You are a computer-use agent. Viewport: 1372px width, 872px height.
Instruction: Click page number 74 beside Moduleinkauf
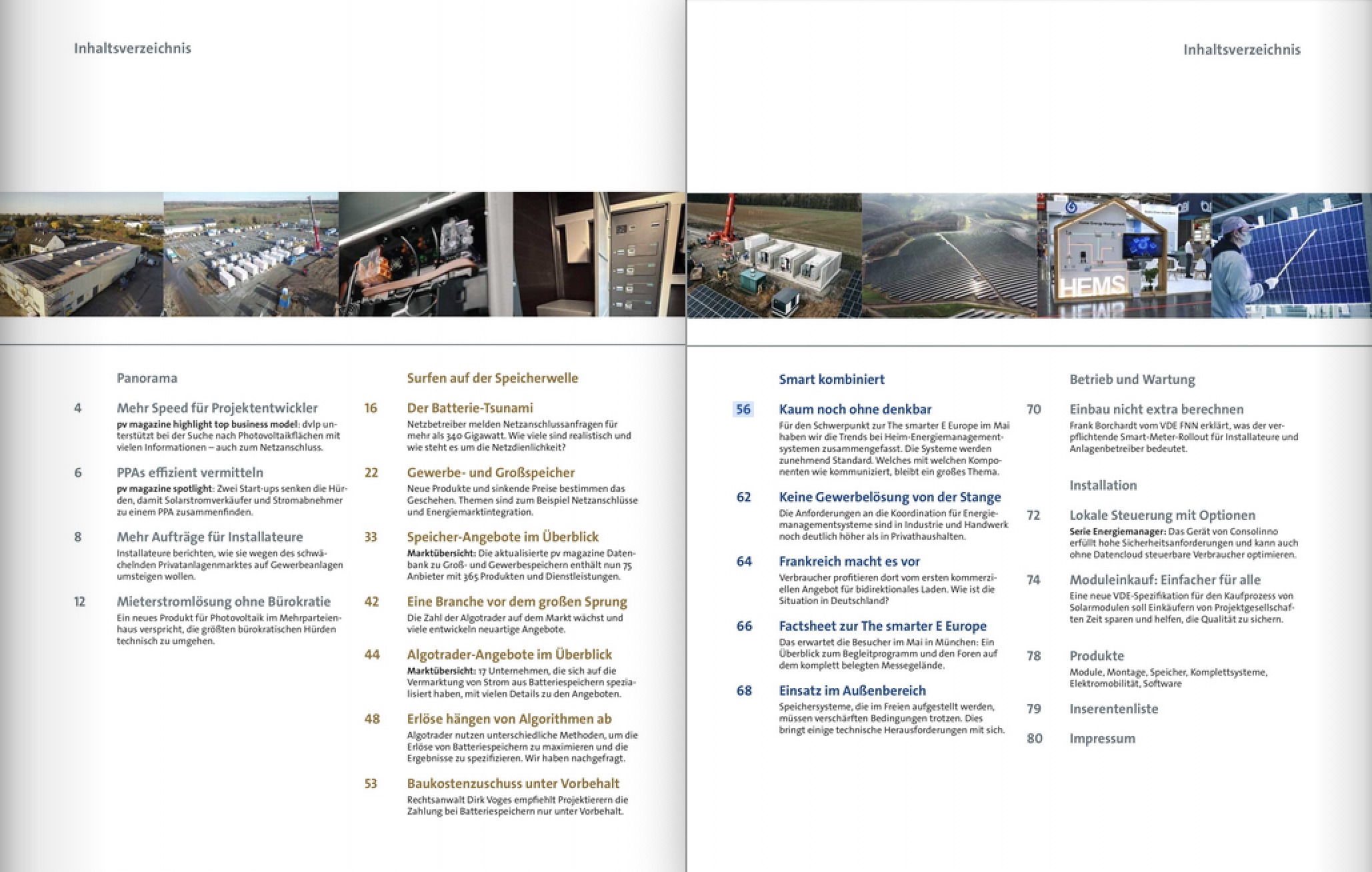click(1033, 580)
